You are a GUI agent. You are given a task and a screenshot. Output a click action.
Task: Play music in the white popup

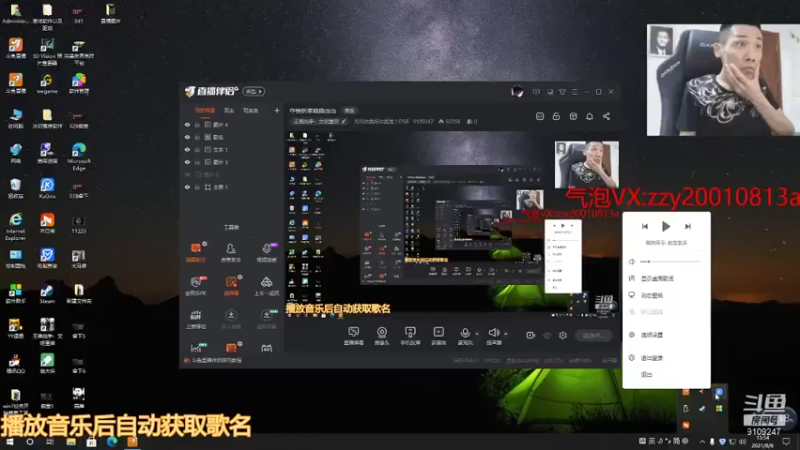click(x=666, y=226)
